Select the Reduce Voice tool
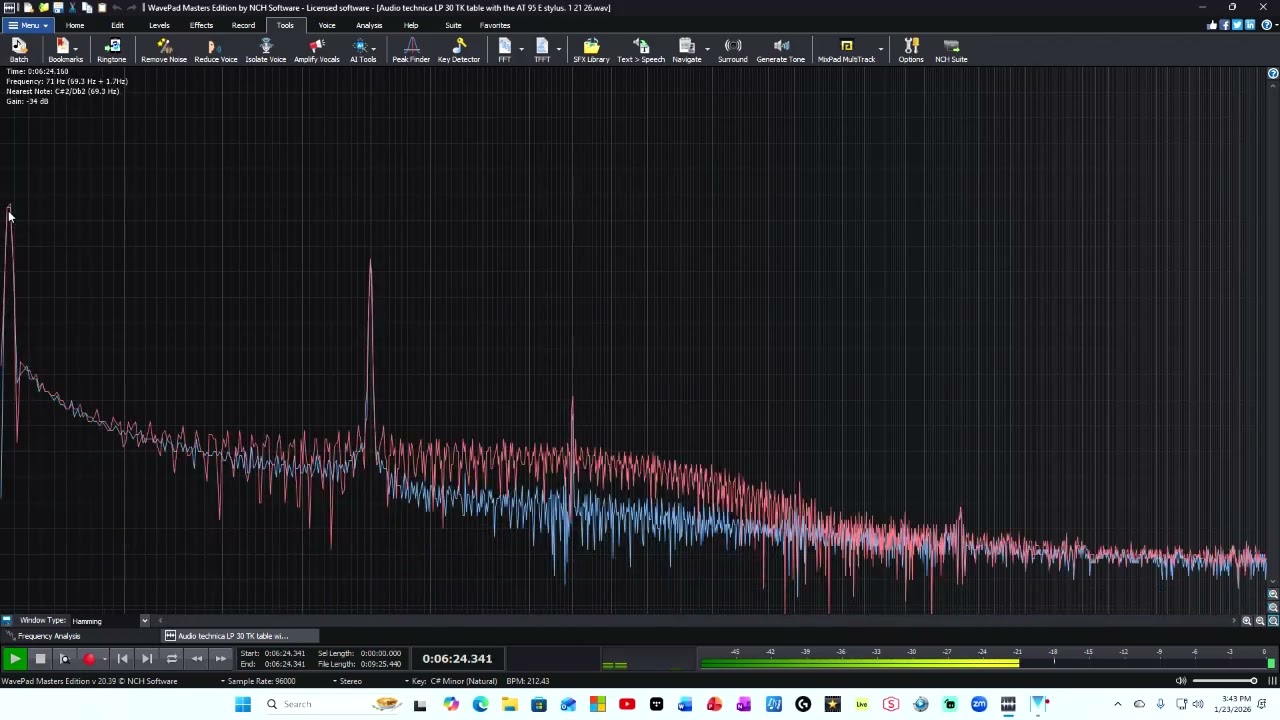This screenshot has height=720, width=1280. point(216,50)
